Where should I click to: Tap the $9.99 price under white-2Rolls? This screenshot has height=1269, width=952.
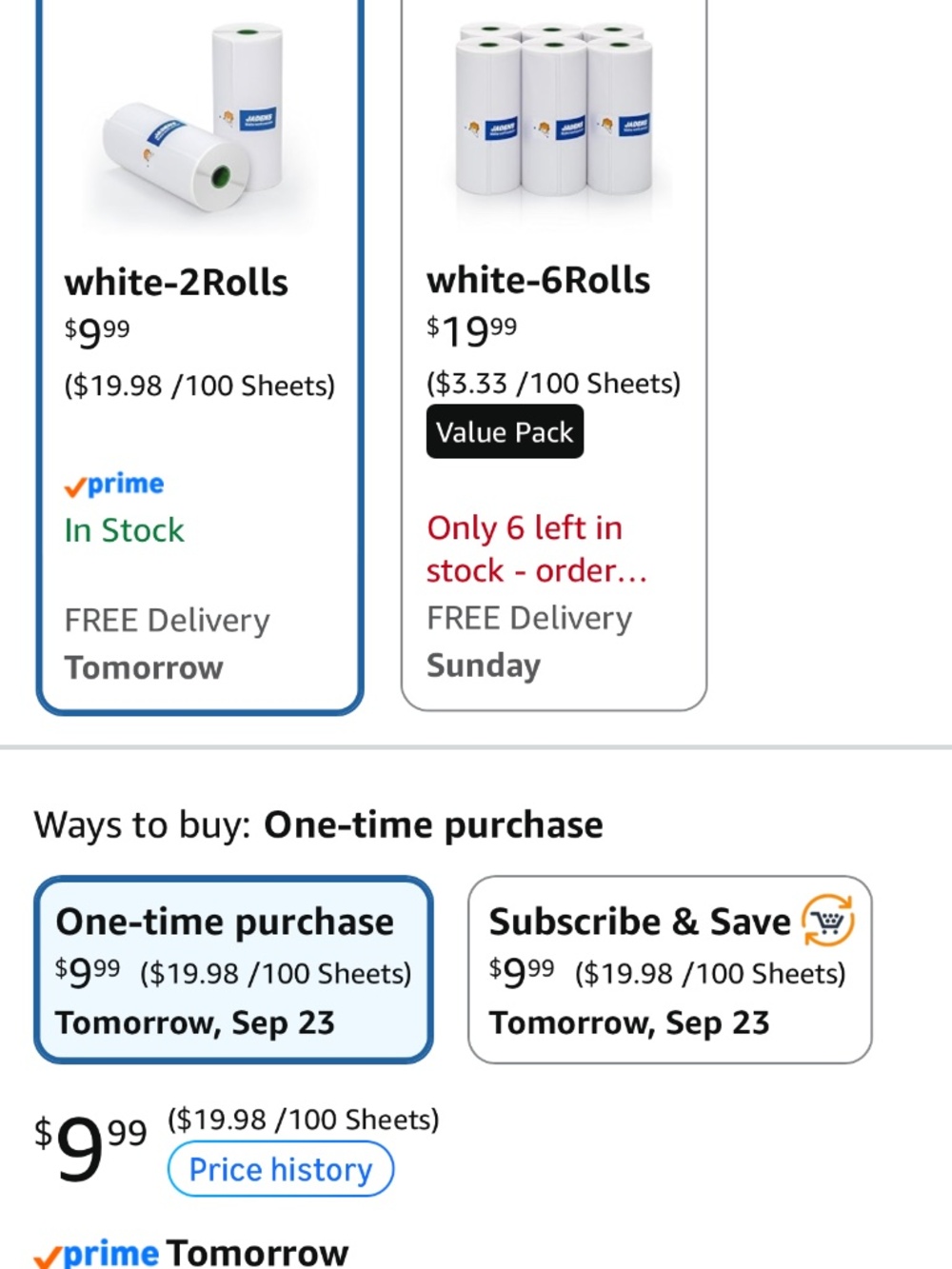coord(97,333)
